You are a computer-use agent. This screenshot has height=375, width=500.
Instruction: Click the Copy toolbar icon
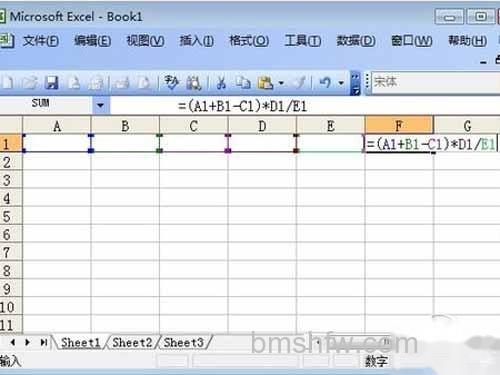(x=243, y=83)
